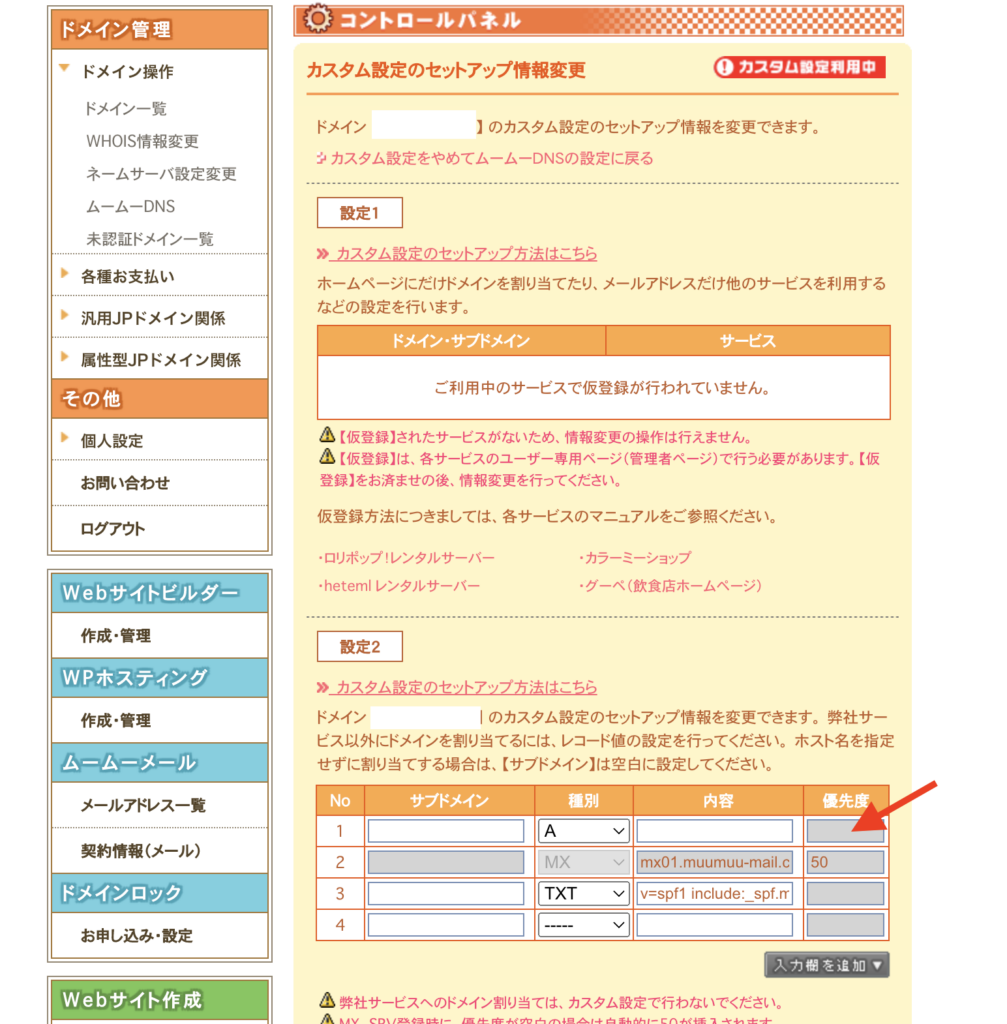
Task: Click subdomain field in row 4
Action: 446,925
